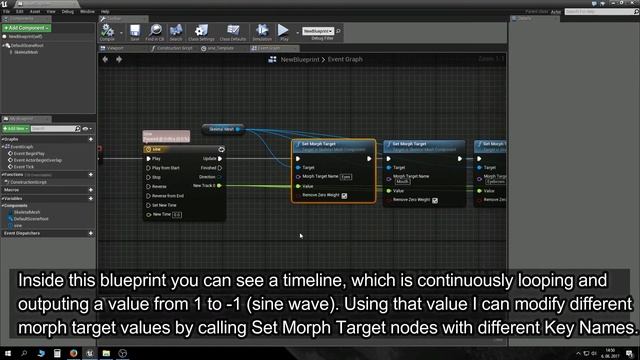Click the graph back navigation arrow

[105, 60]
